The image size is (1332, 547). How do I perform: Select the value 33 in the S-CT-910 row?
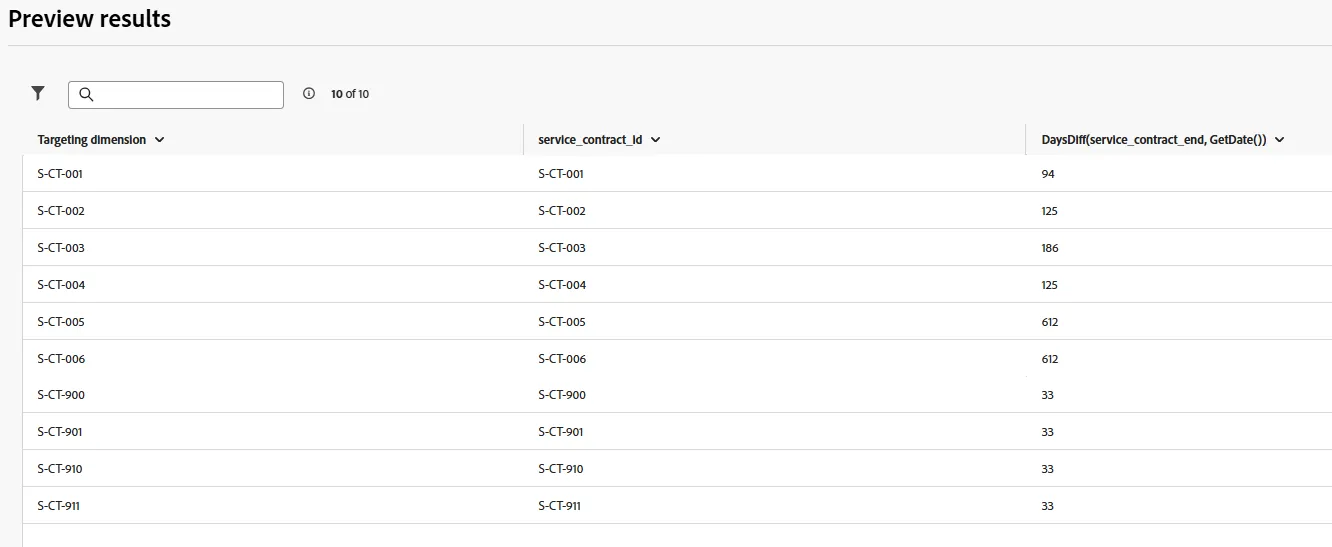[x=1048, y=469]
